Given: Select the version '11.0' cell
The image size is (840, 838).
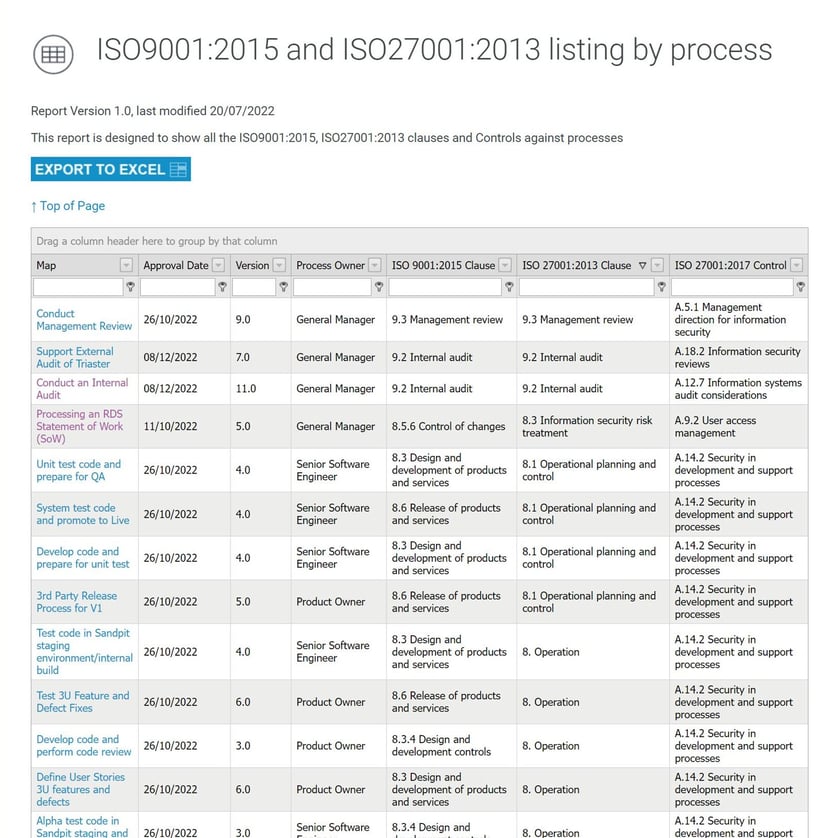Looking at the screenshot, I should 261,388.
